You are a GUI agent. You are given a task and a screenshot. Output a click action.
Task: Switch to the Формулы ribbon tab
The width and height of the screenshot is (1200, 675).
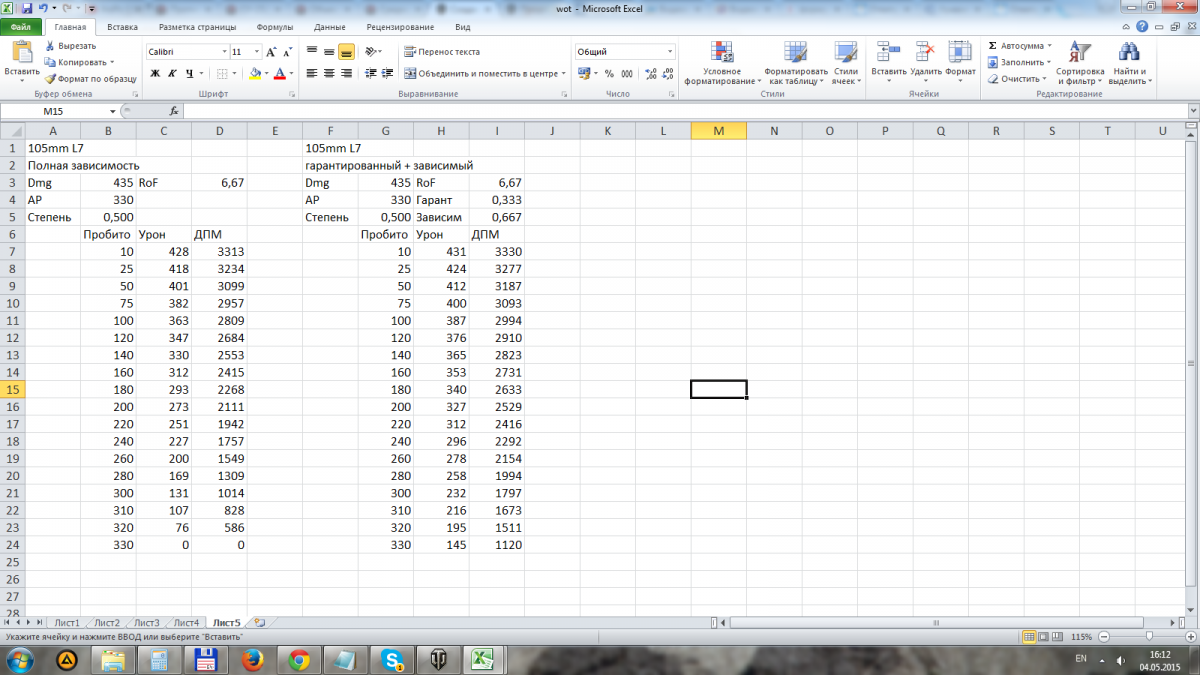point(275,28)
